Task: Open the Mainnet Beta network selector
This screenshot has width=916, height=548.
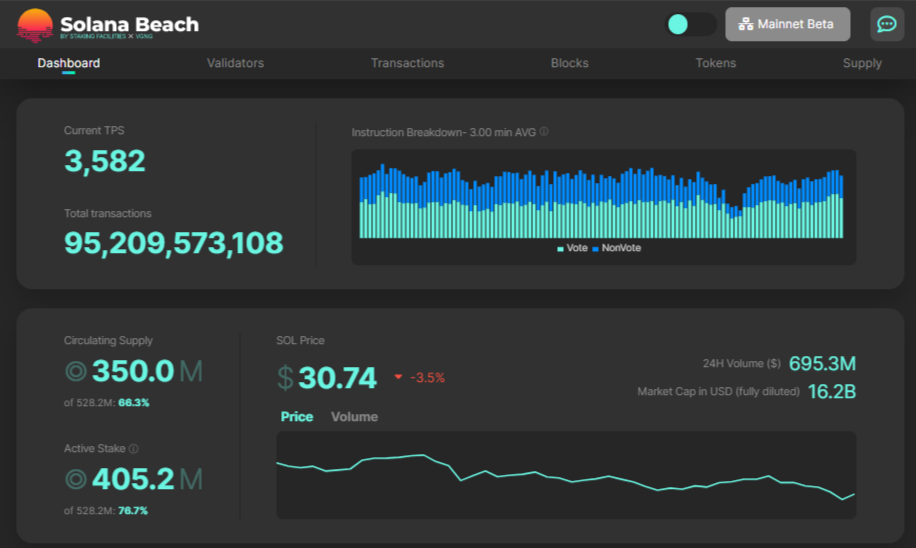Action: point(787,24)
